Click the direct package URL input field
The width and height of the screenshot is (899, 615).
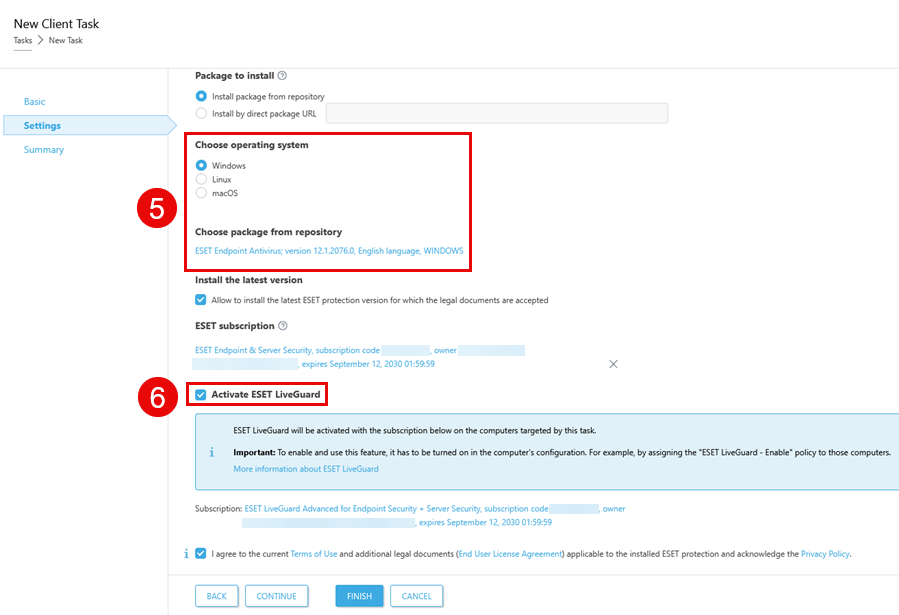tap(497, 113)
